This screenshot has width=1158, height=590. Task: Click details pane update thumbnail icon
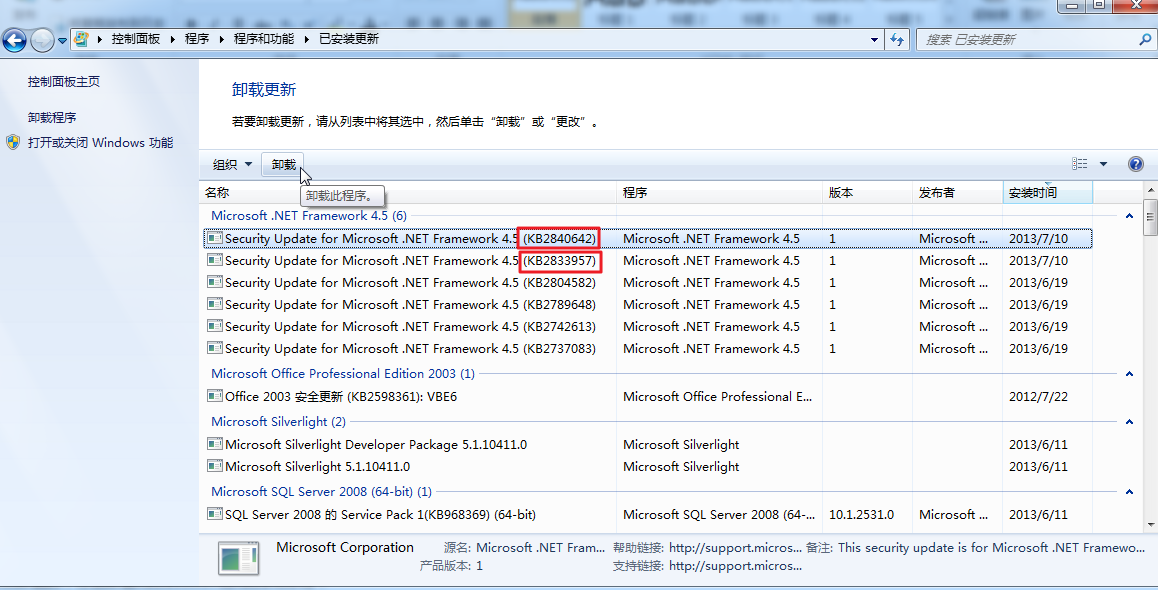[x=238, y=558]
